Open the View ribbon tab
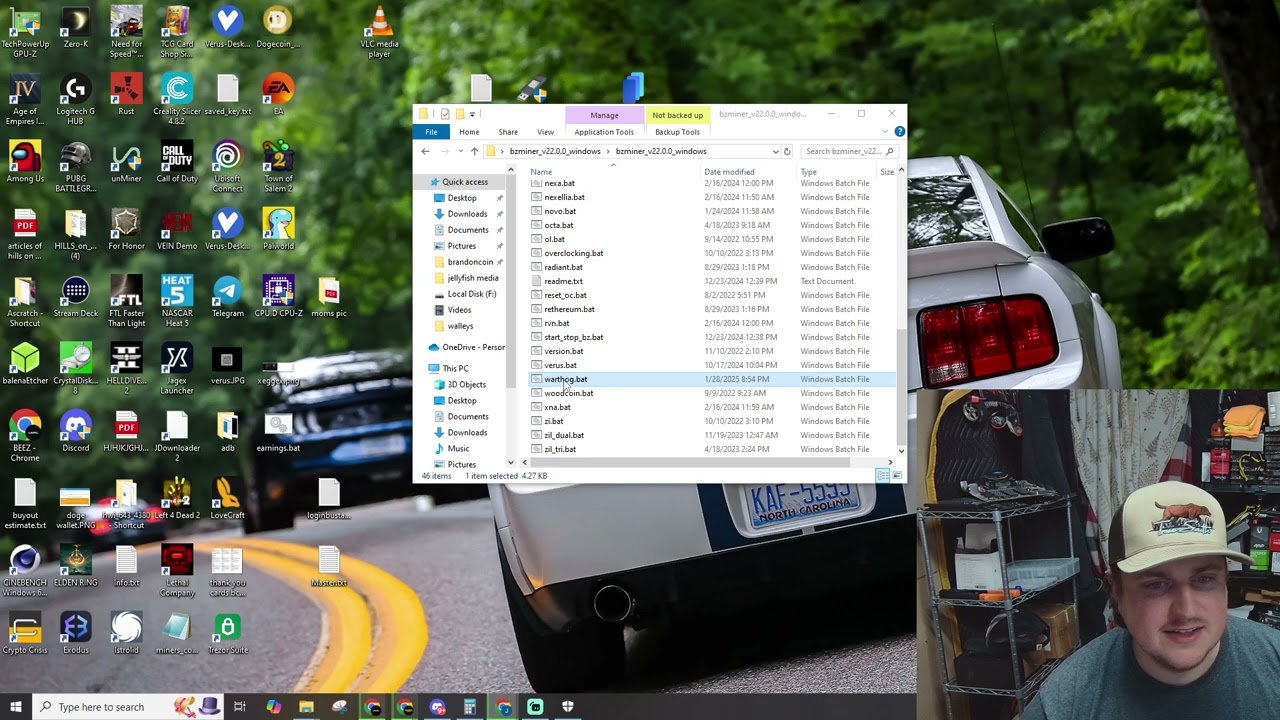The width and height of the screenshot is (1280, 720). coord(545,132)
